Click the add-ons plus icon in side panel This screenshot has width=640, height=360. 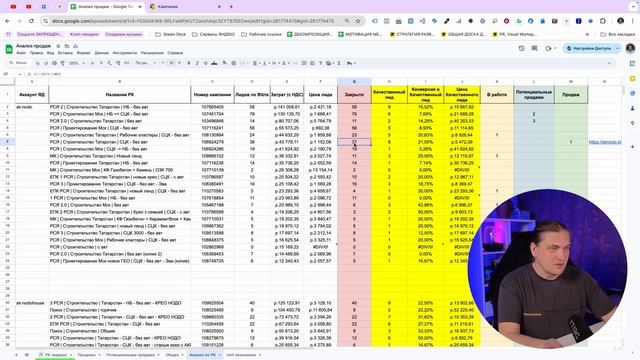pos(633,147)
